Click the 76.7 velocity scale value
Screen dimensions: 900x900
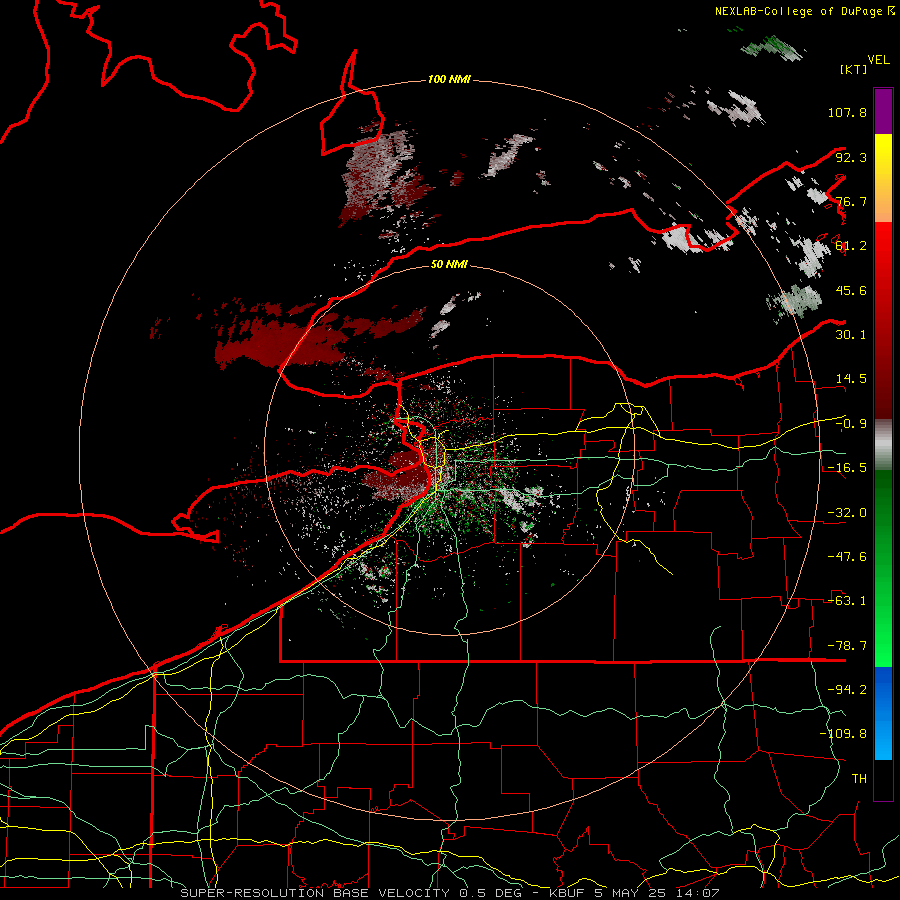851,201
